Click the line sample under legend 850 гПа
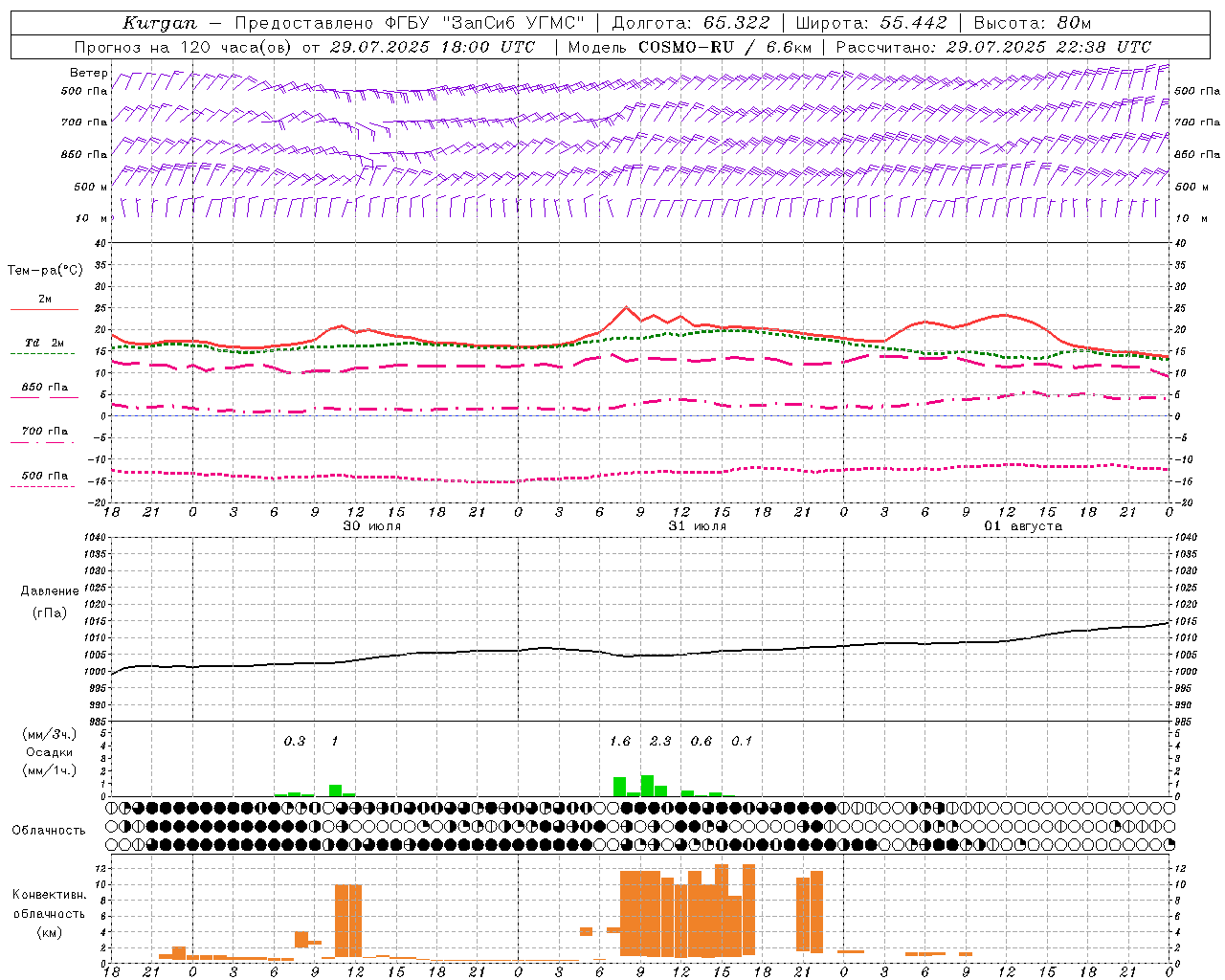The width and height of the screenshot is (1225, 980). [44, 398]
